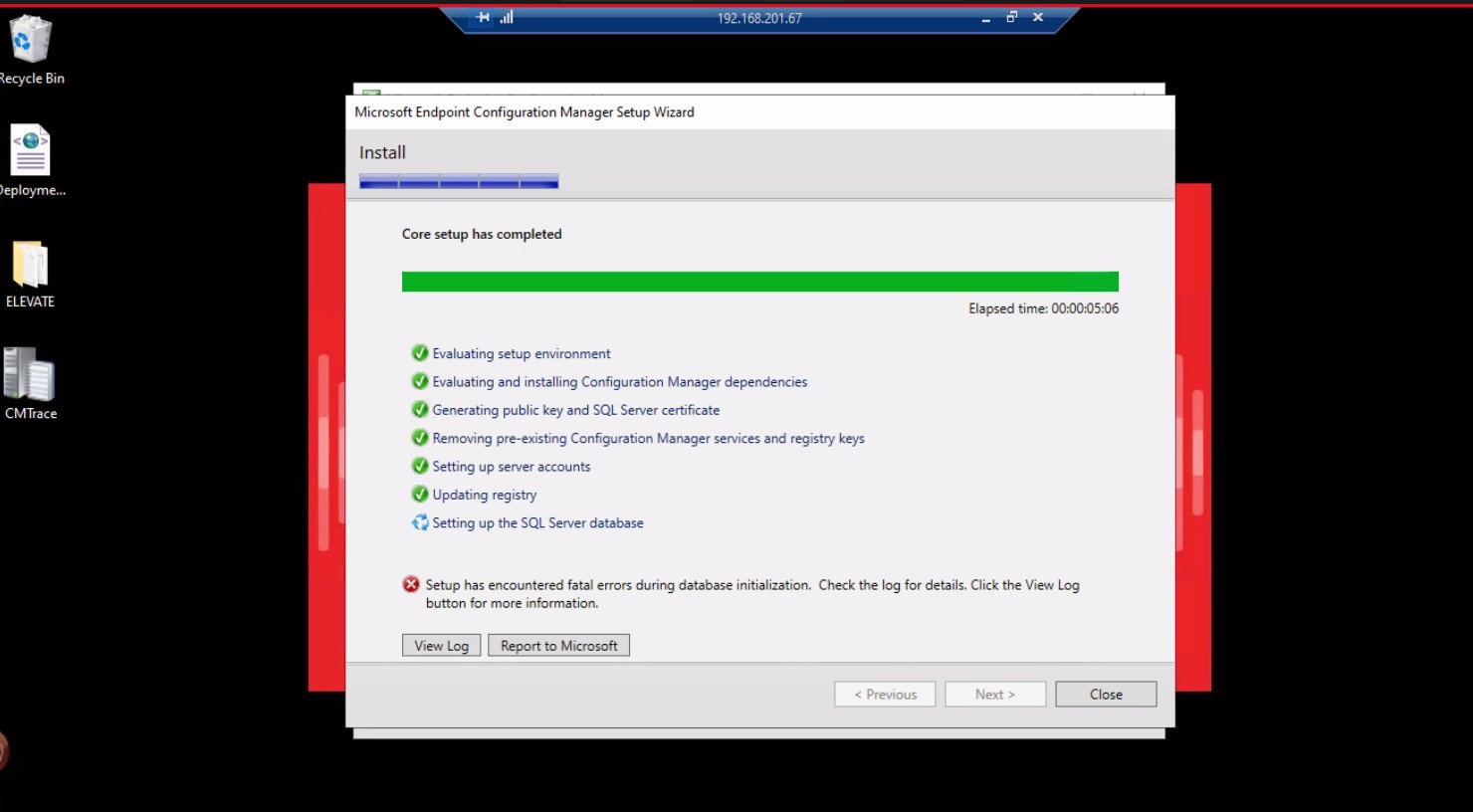Click the blue wizard step progress indicator
Viewport: 1473px width, 812px height.
459,181
